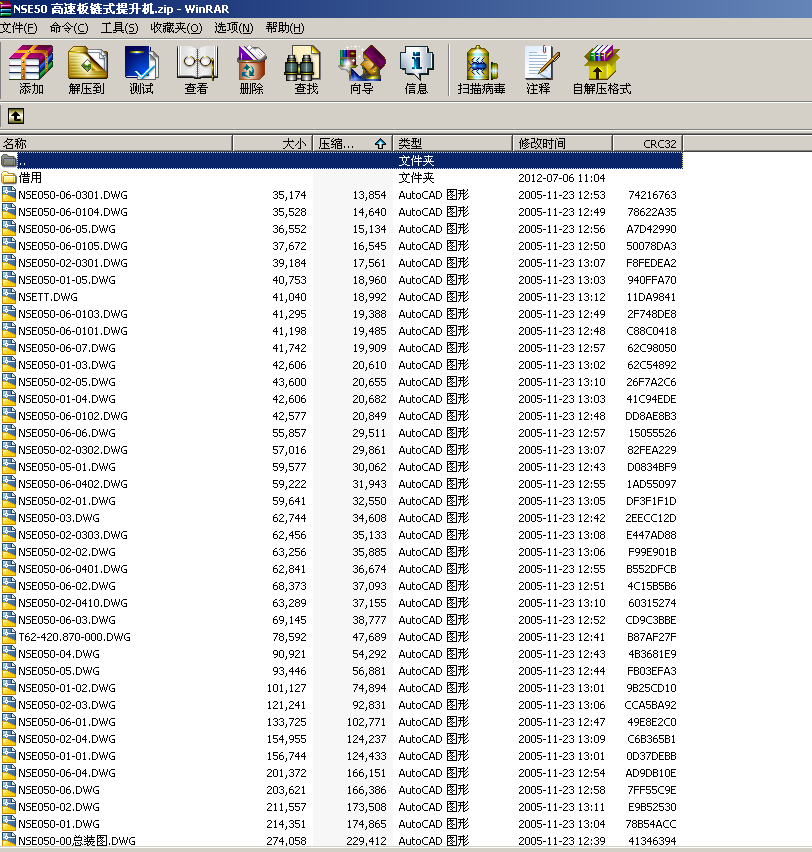Click the Add (添加) toolbar icon
Image resolution: width=812 pixels, height=852 pixels.
pyautogui.click(x=31, y=63)
